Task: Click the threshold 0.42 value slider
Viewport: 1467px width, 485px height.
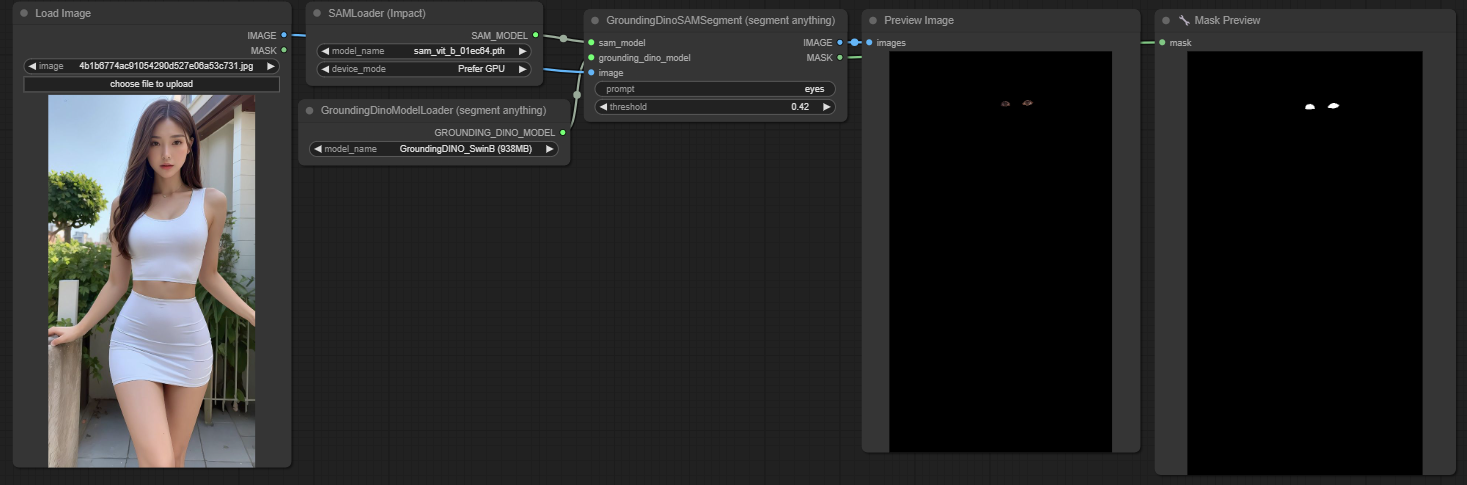Action: [x=715, y=107]
